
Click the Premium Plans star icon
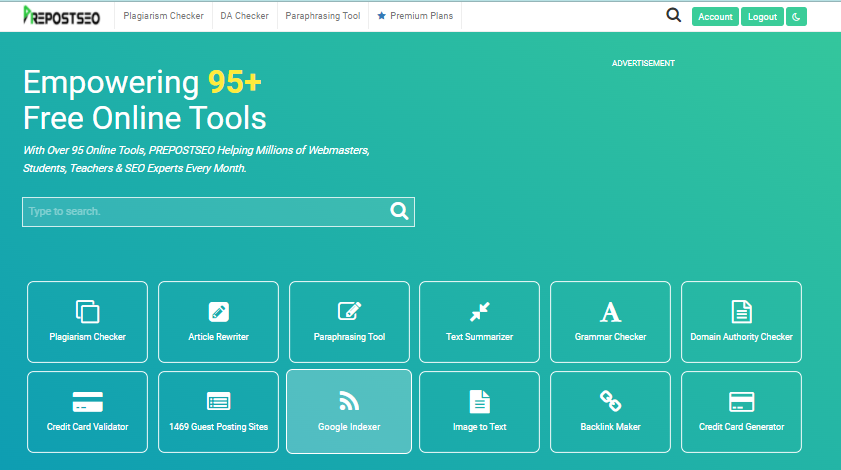coord(381,16)
